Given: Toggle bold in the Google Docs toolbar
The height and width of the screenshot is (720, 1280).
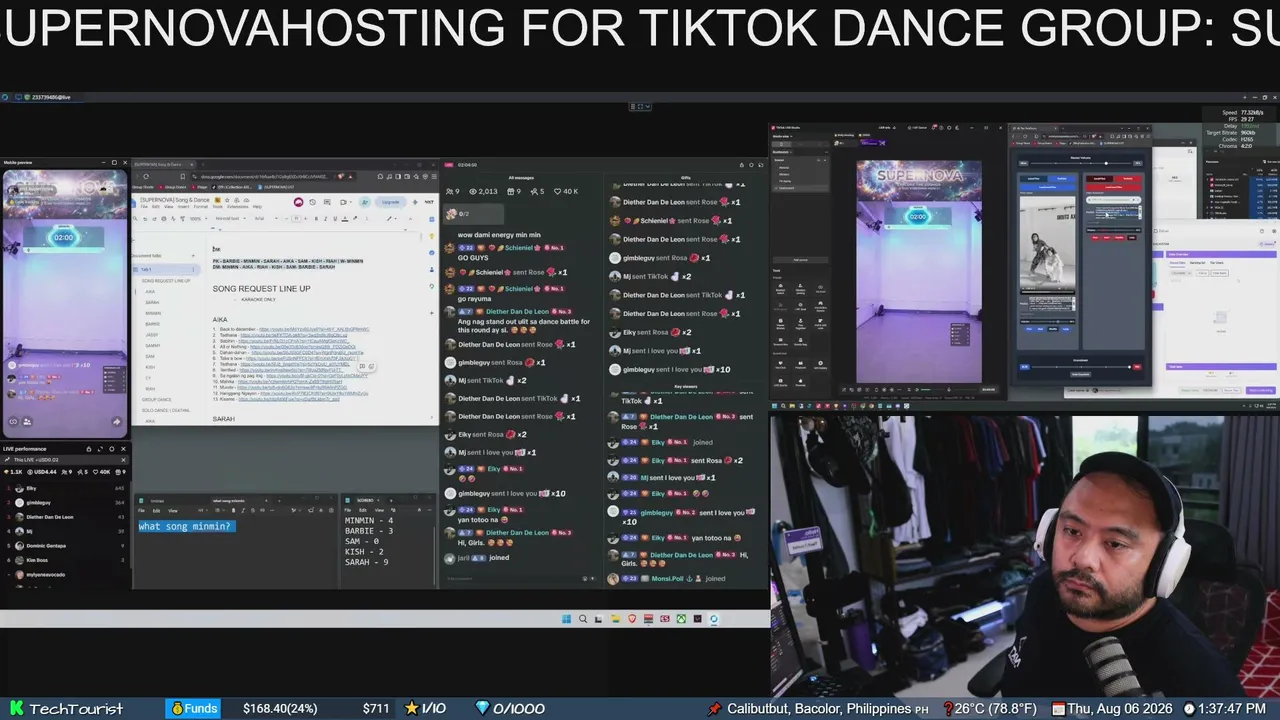Looking at the screenshot, I should 315,218.
